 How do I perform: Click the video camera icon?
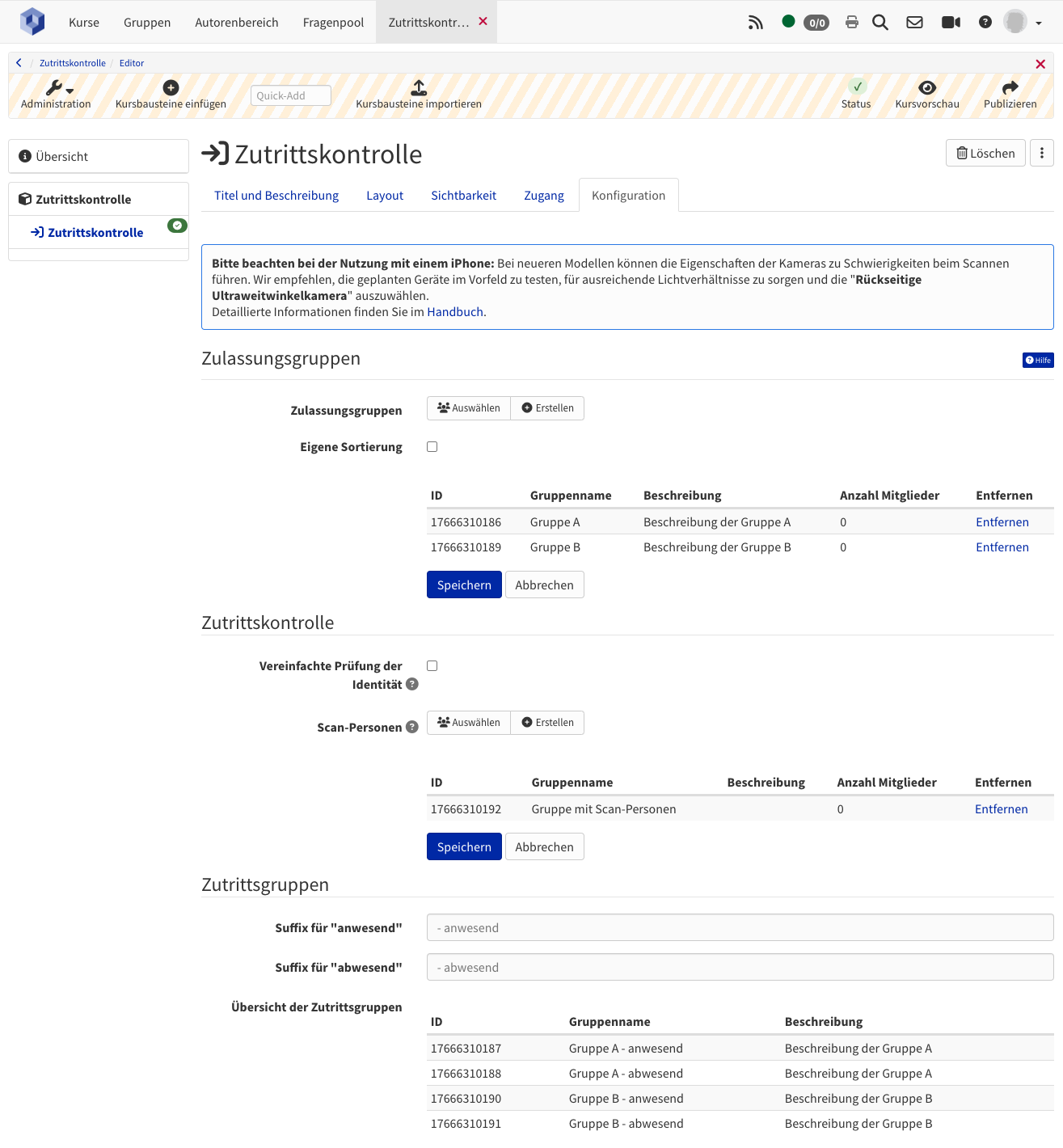click(951, 23)
